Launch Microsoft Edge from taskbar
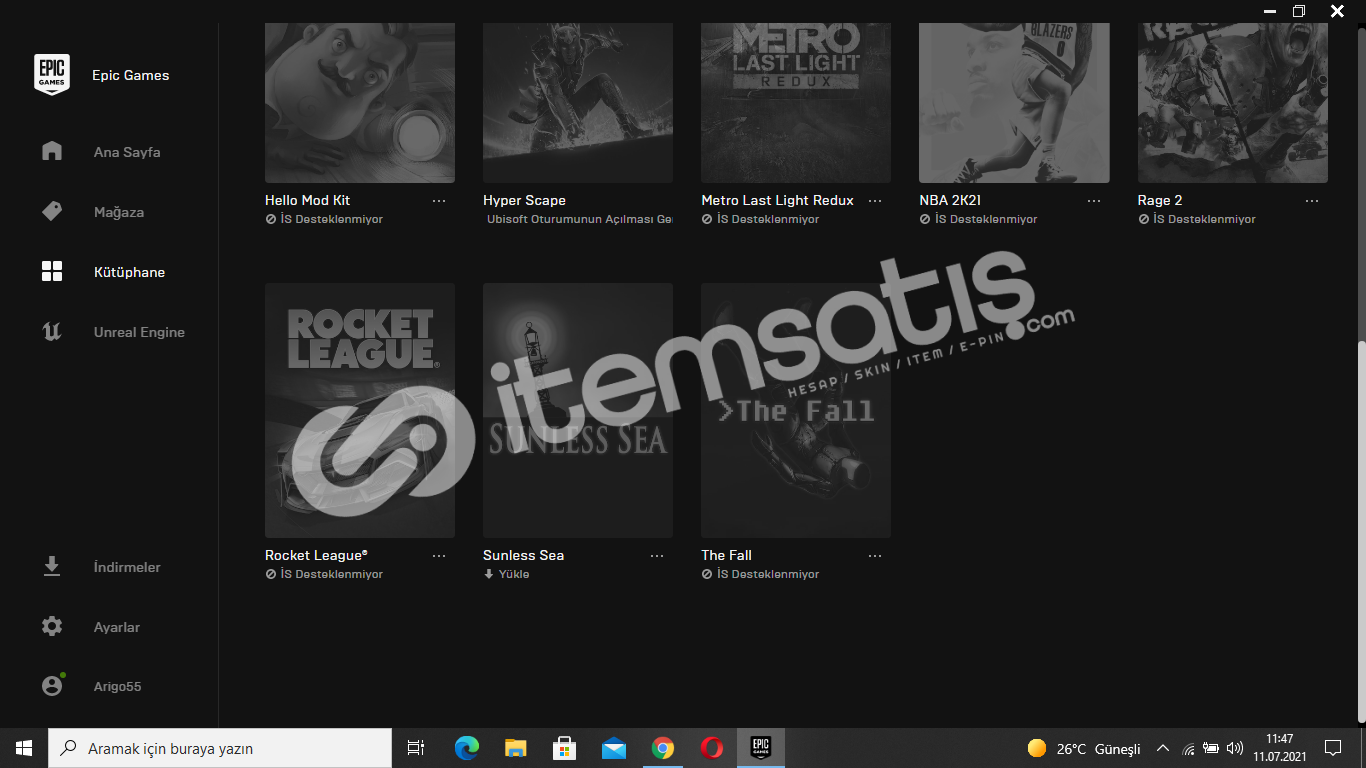 466,748
